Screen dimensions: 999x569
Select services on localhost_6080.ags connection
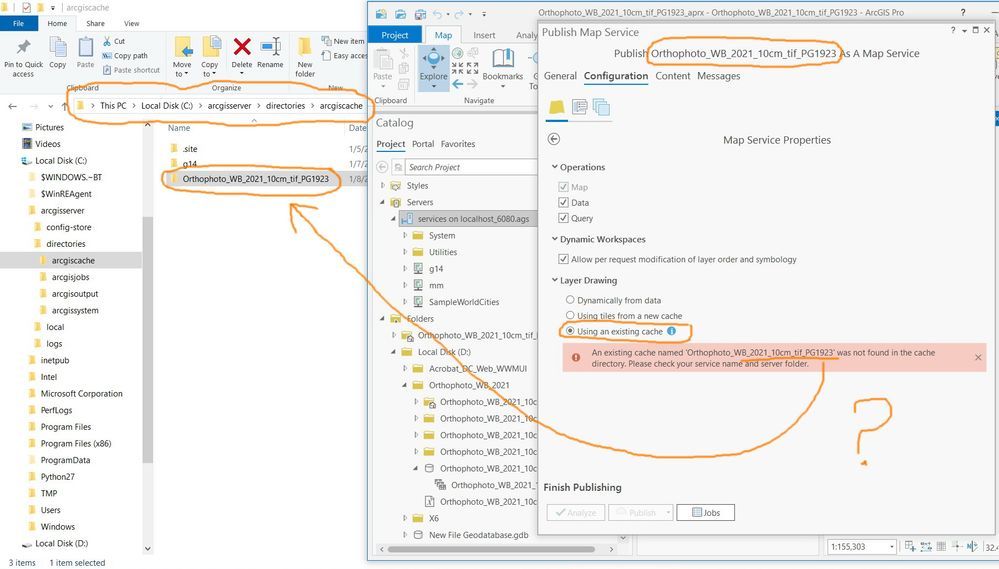click(x=473, y=219)
